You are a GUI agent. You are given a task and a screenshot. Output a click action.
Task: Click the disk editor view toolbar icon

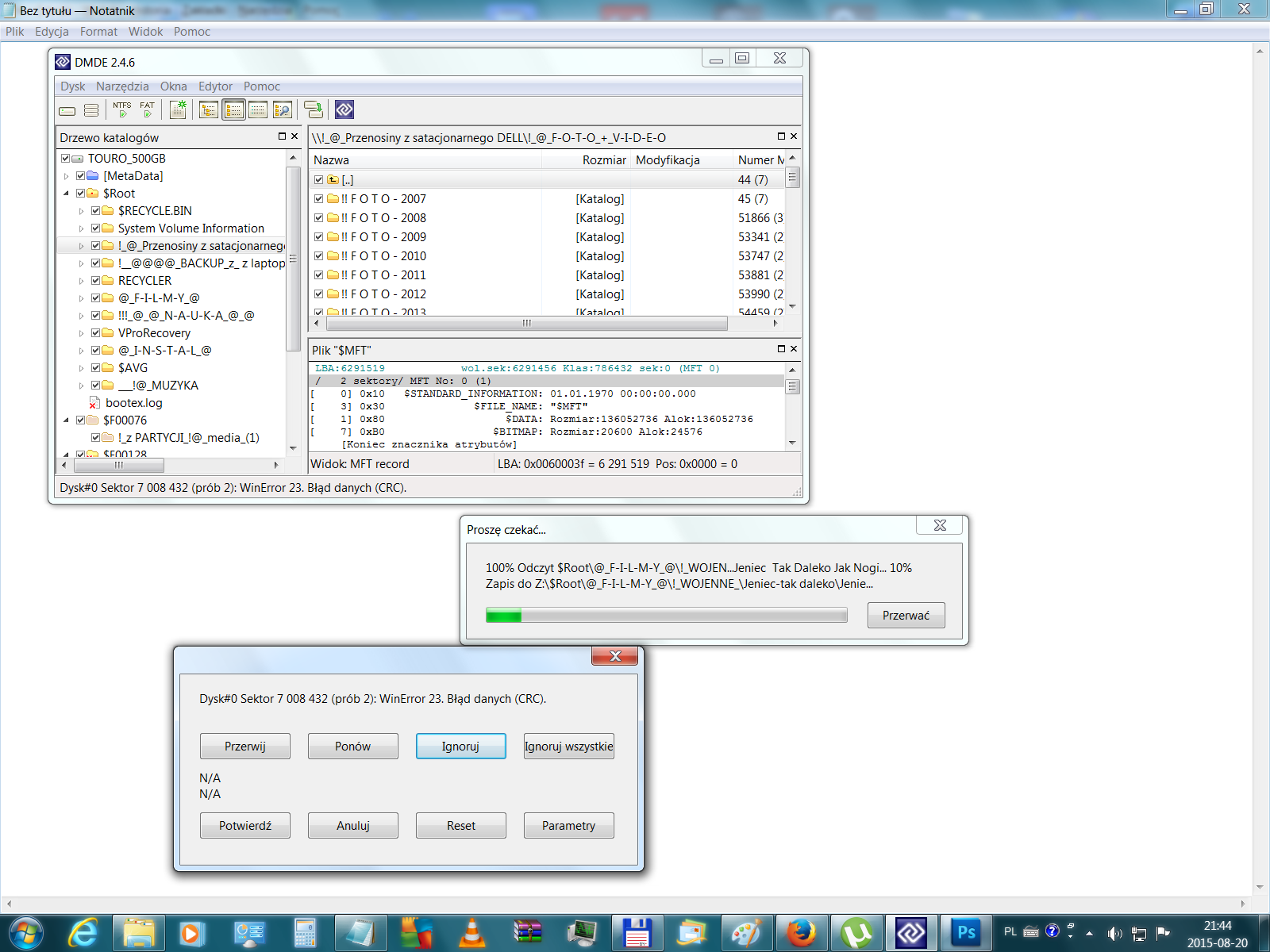click(258, 109)
